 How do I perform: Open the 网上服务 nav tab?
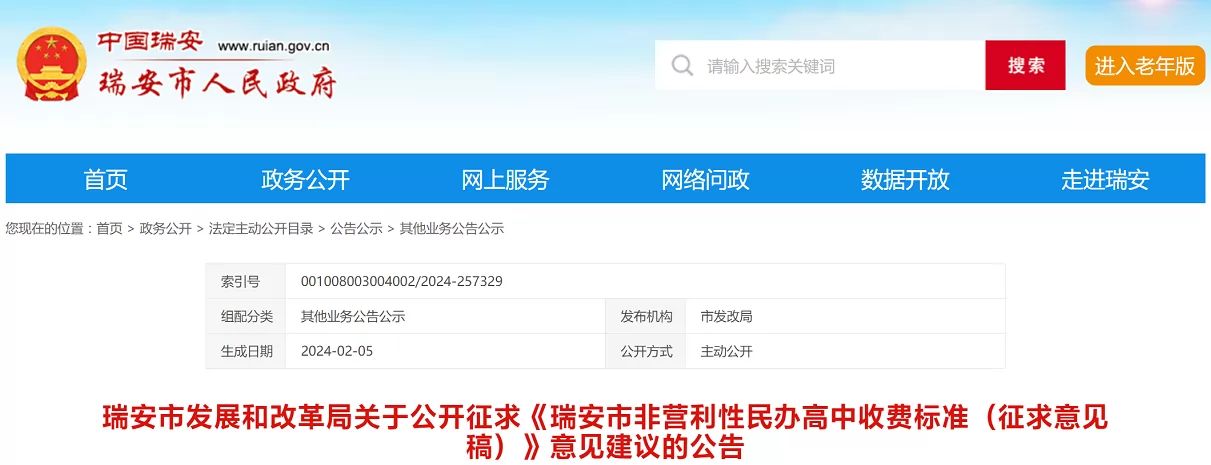pos(506,180)
